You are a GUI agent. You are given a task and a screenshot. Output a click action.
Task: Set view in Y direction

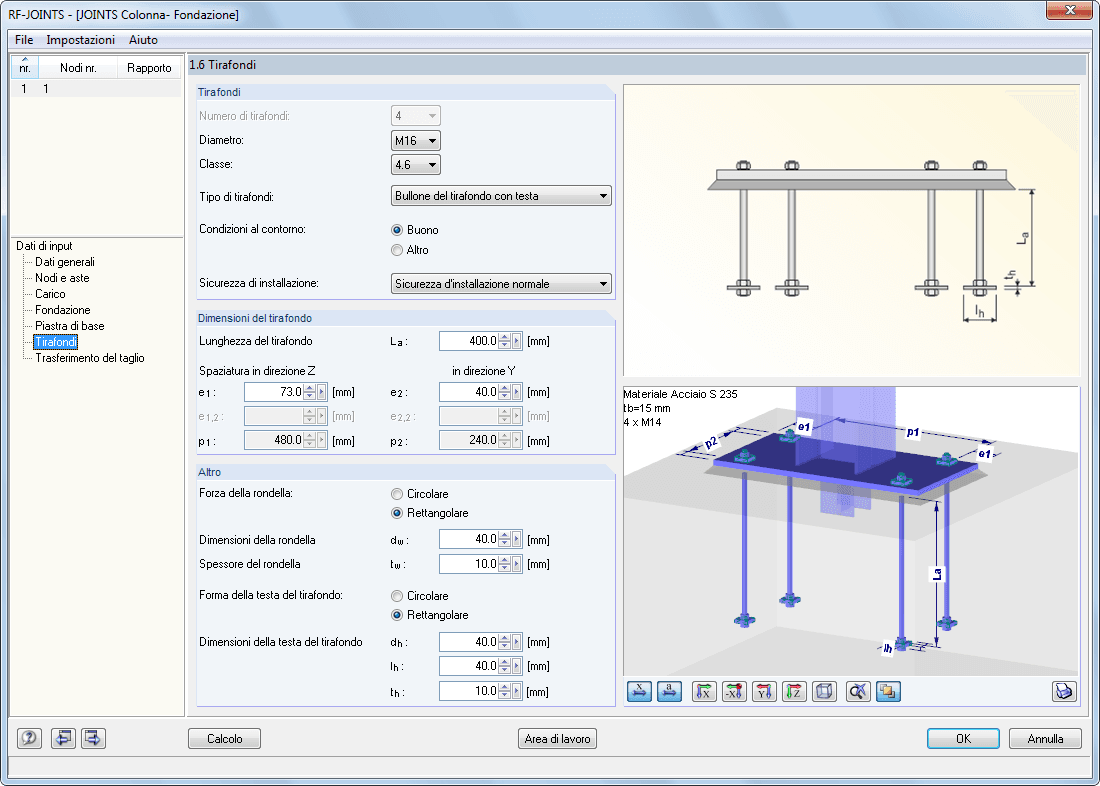pos(765,692)
